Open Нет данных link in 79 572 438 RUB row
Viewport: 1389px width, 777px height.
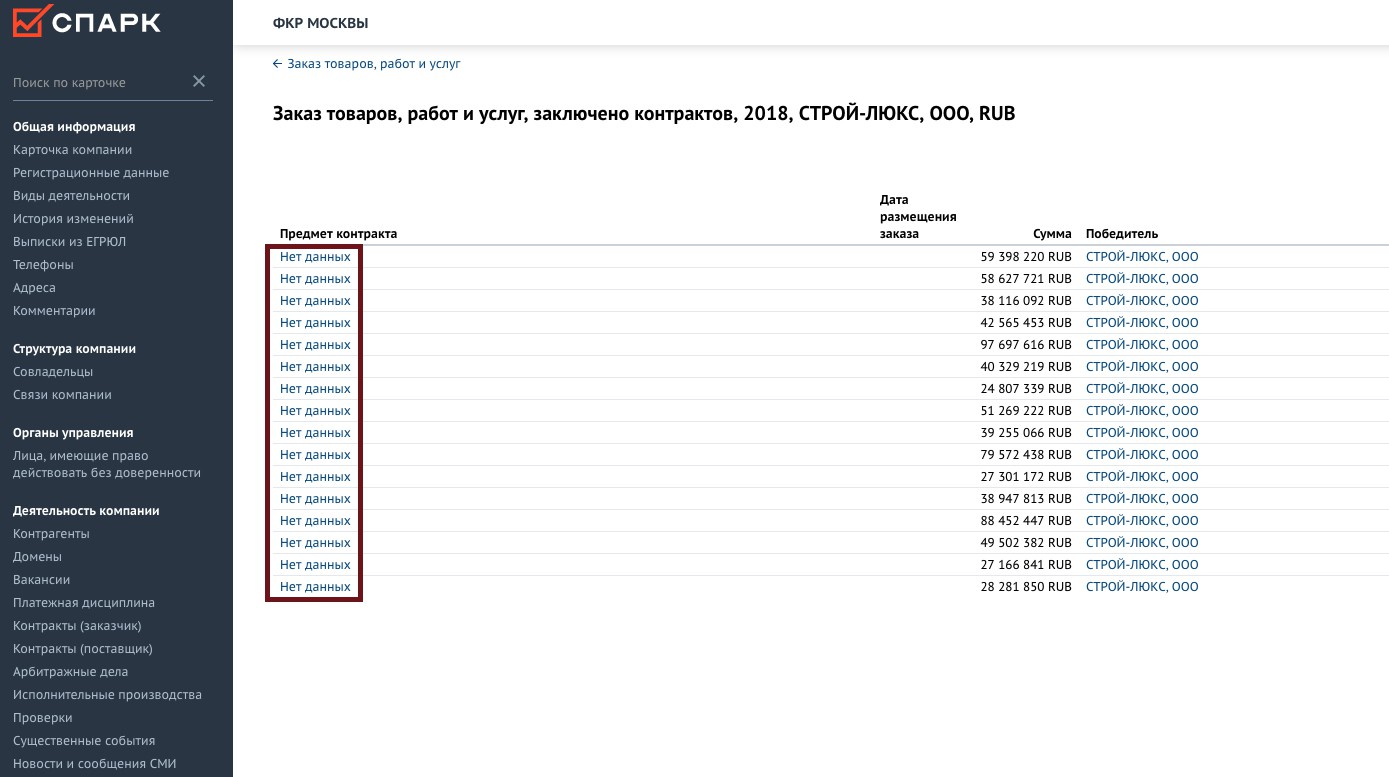click(315, 455)
